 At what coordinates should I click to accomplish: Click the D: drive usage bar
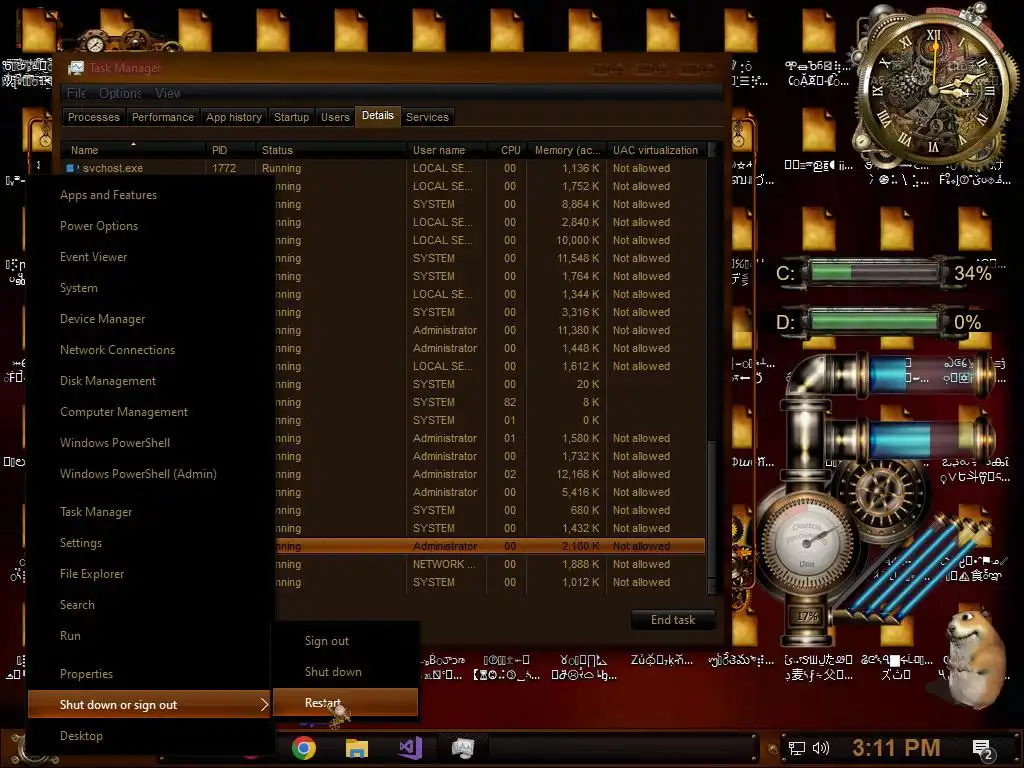pyautogui.click(x=874, y=322)
